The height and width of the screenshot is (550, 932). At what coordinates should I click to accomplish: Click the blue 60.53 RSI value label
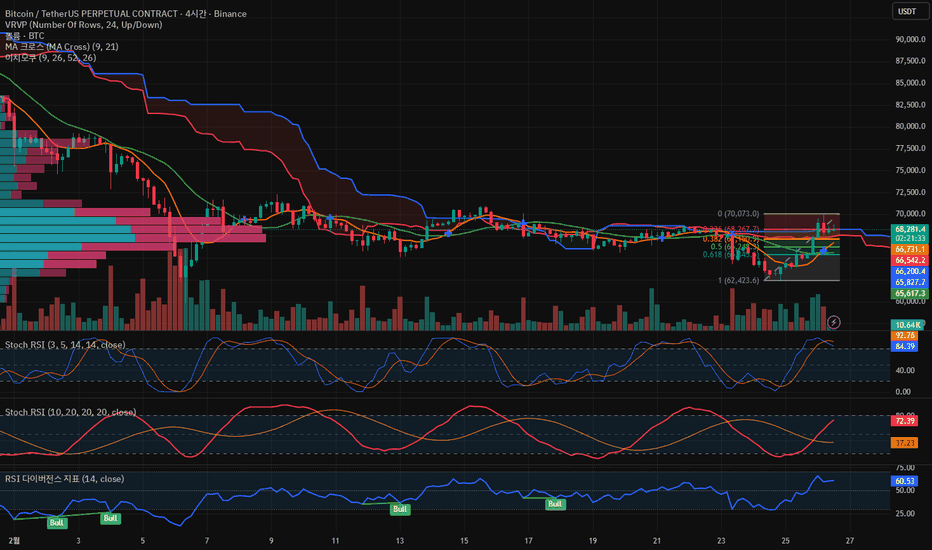point(905,481)
